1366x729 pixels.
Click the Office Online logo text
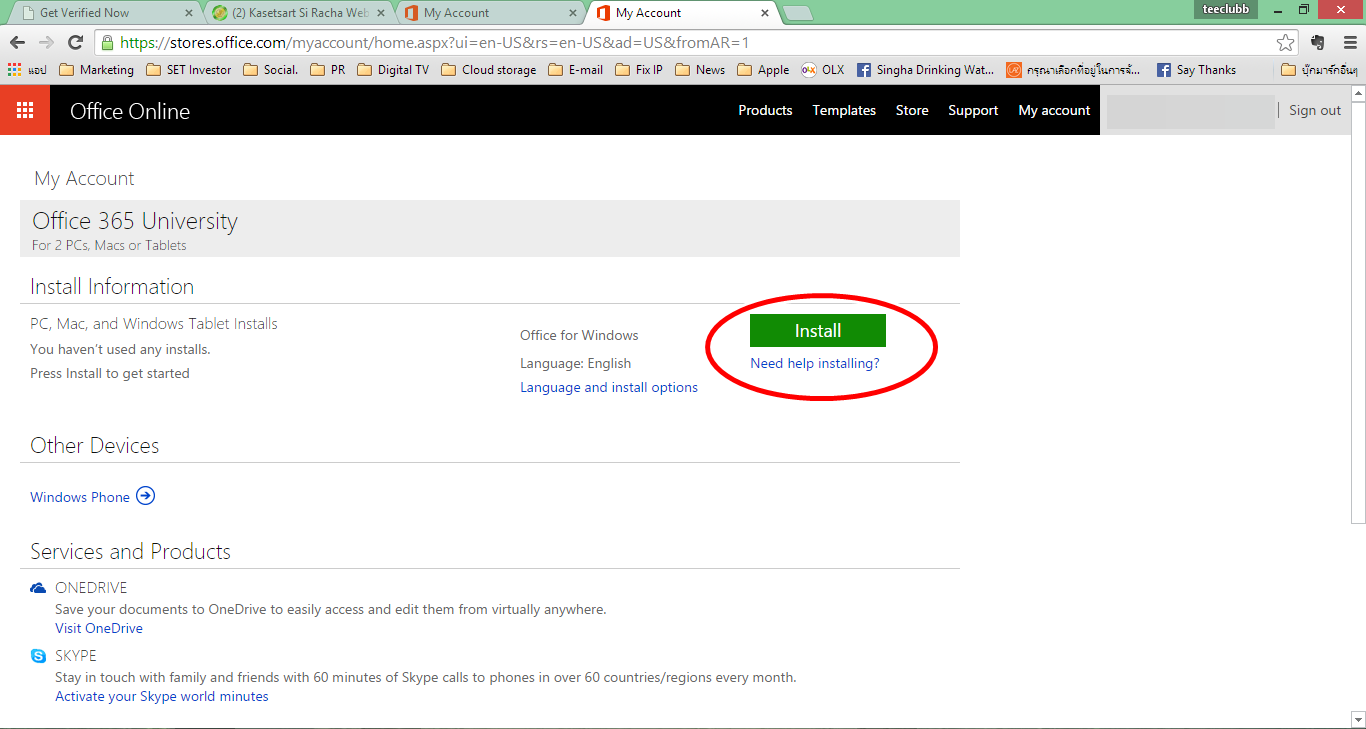[x=130, y=111]
